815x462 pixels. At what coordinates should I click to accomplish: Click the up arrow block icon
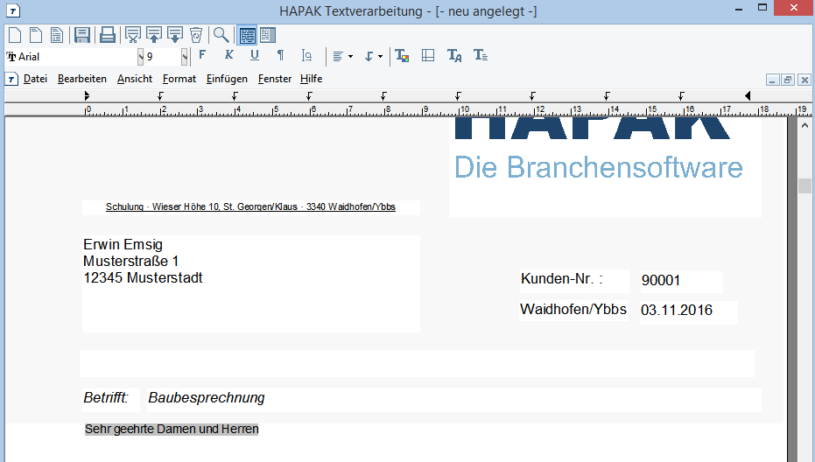click(x=154, y=35)
